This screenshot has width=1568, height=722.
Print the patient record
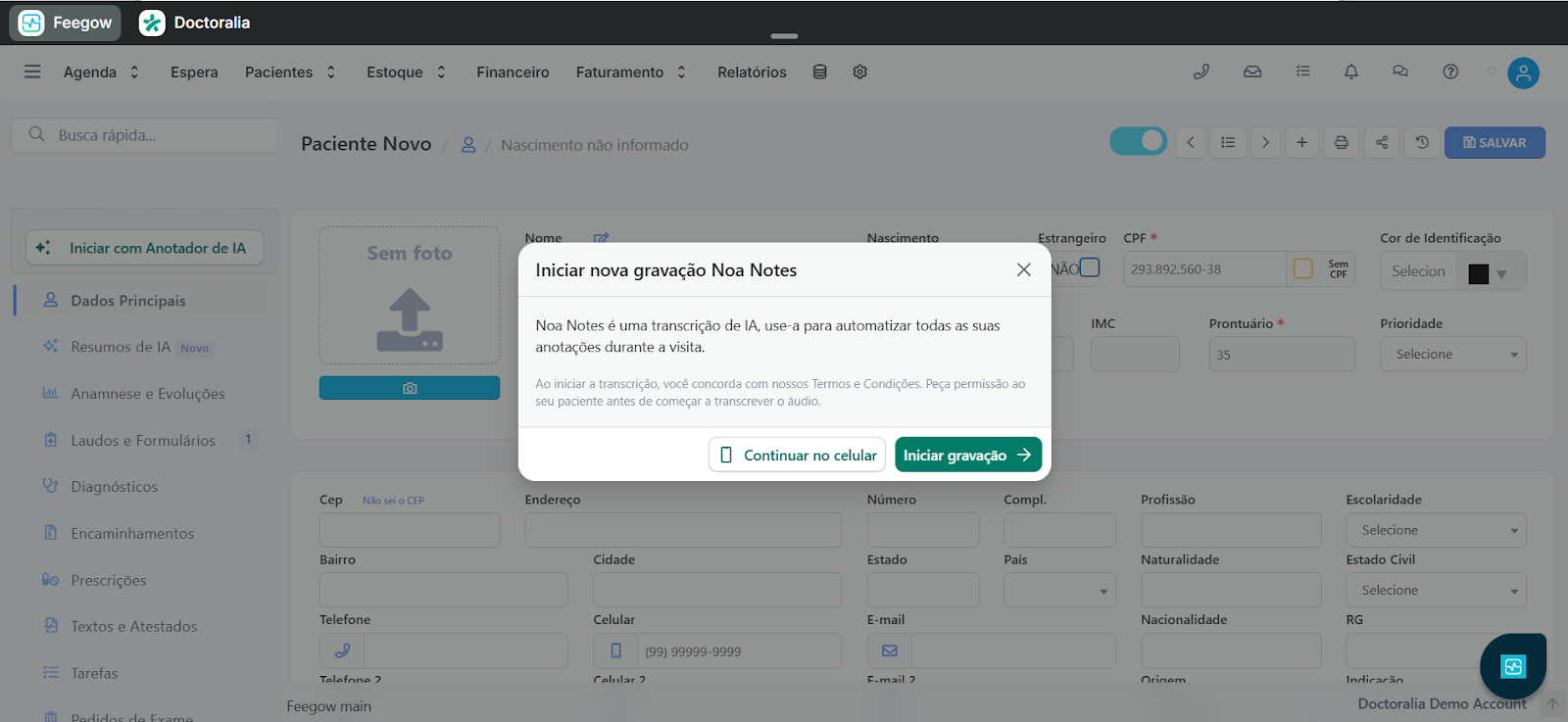[1342, 142]
